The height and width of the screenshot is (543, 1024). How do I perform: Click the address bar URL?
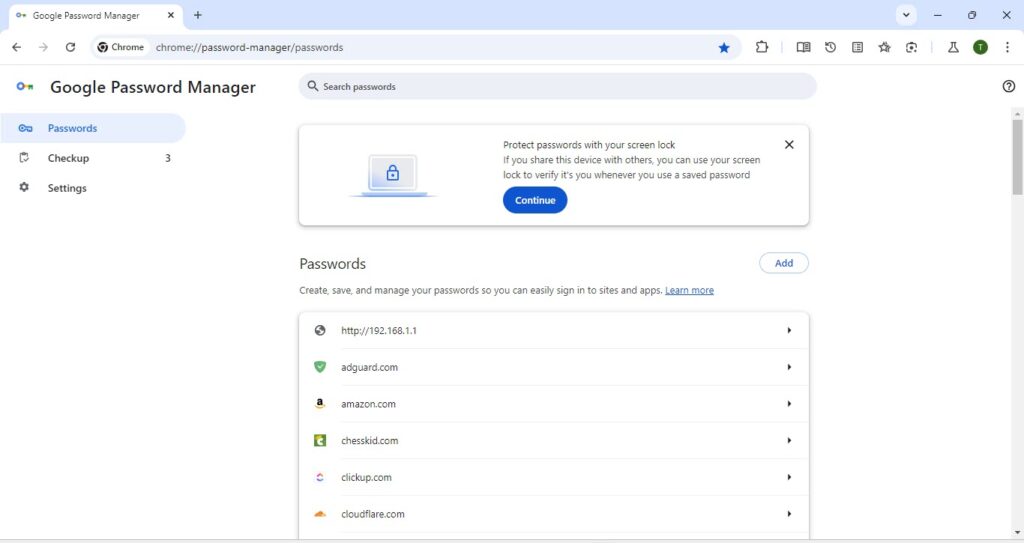pos(249,47)
